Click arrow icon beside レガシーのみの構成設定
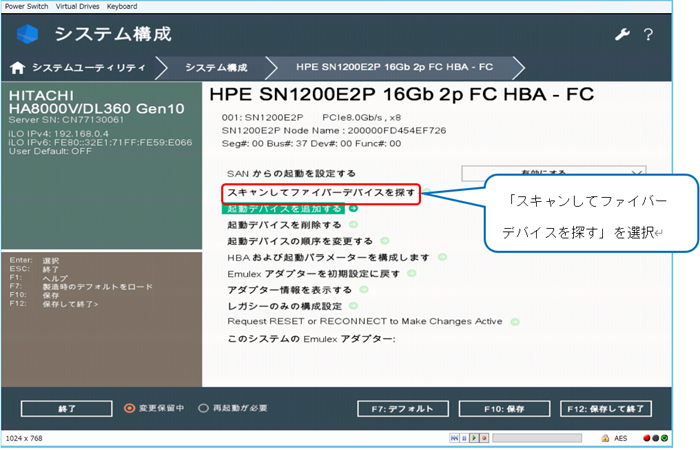700x450 pixels. [x=354, y=306]
